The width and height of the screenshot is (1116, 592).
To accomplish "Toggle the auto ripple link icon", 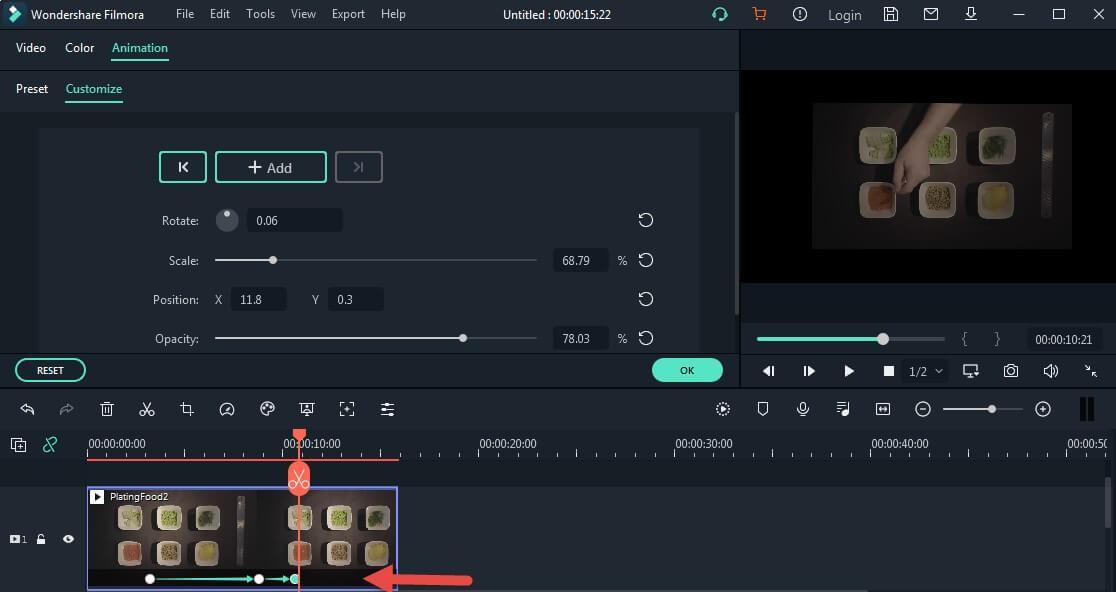I will click(49, 445).
